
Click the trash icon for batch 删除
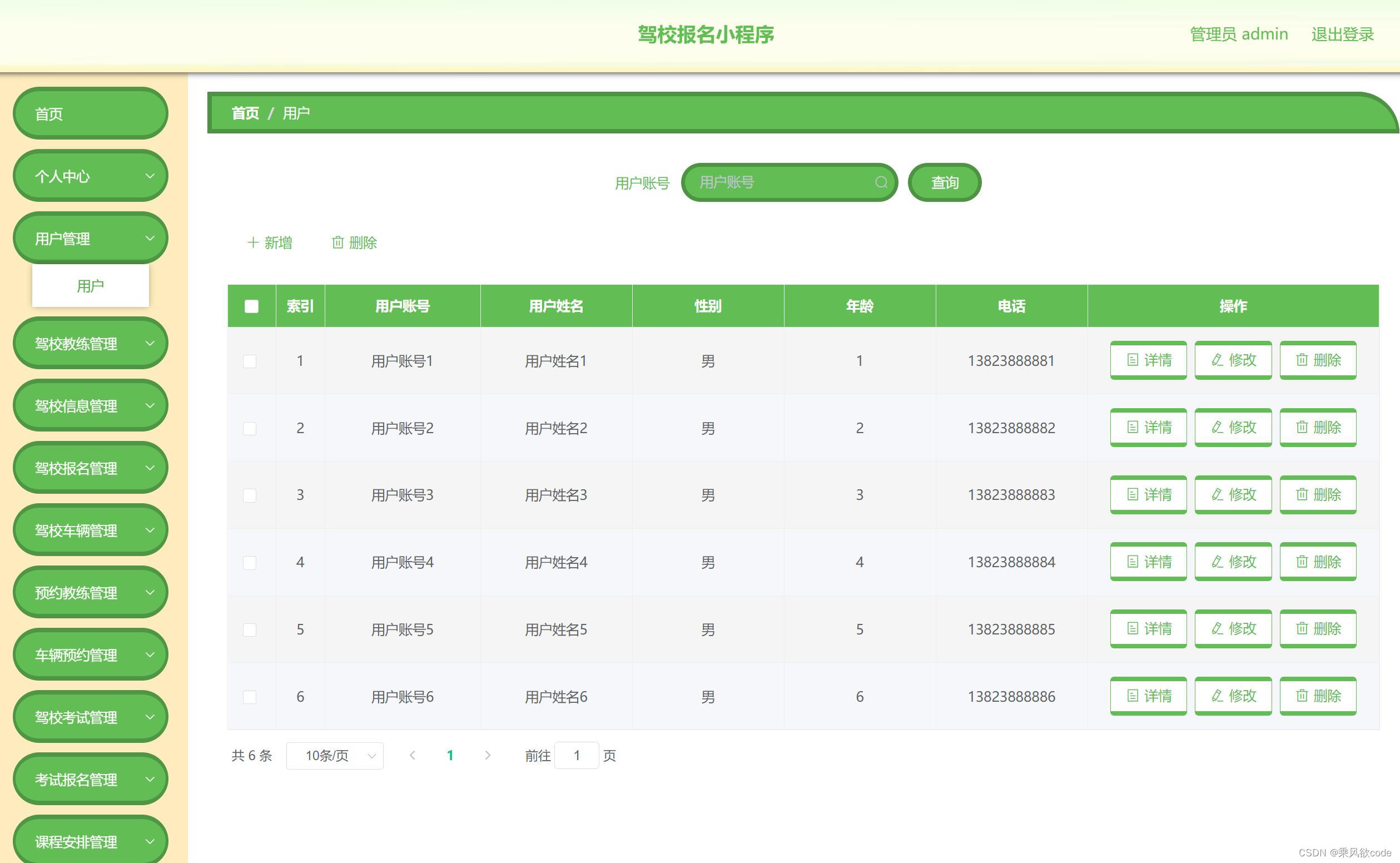(x=338, y=242)
